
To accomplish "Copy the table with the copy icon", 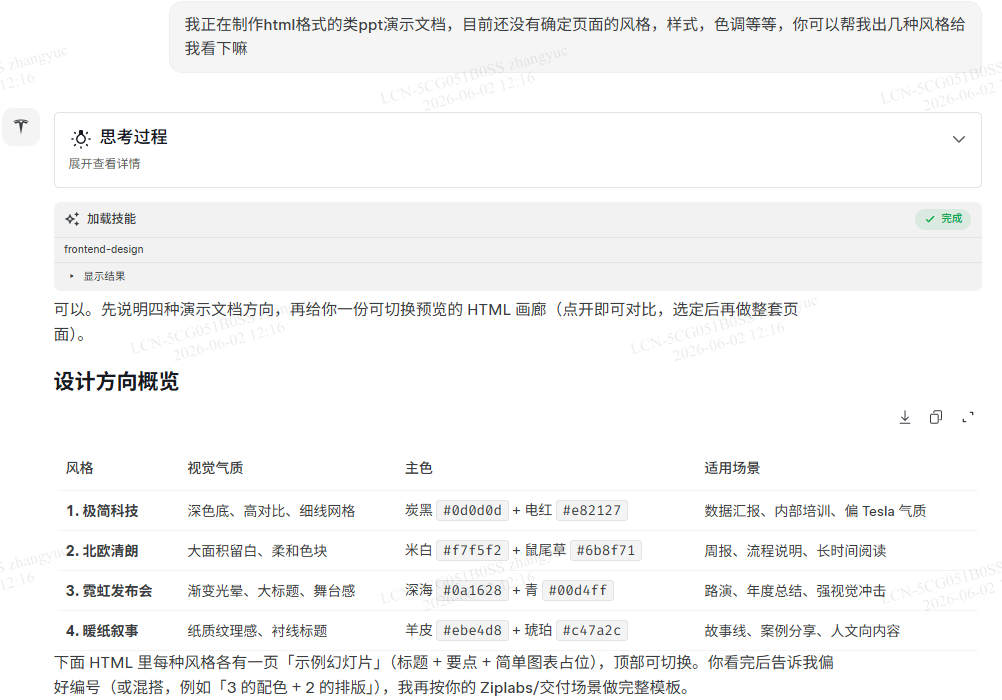I will click(936, 417).
